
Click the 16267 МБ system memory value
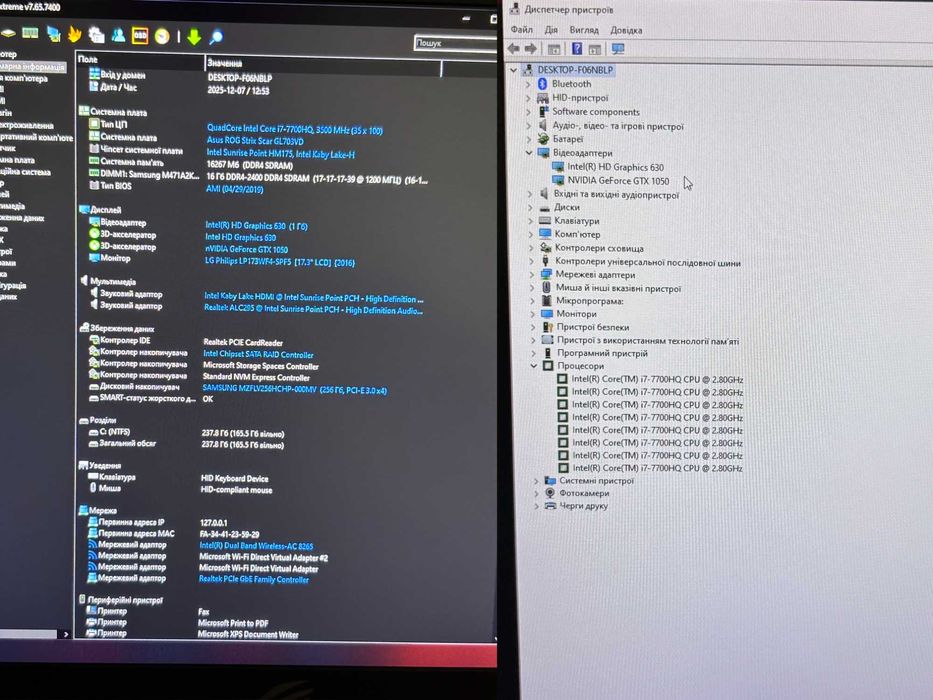(249, 165)
